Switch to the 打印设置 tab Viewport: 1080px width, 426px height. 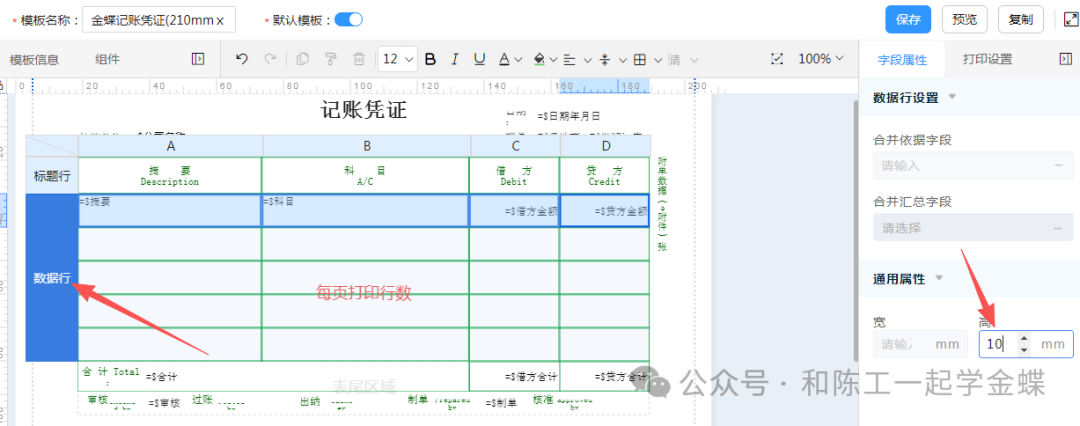(x=987, y=59)
